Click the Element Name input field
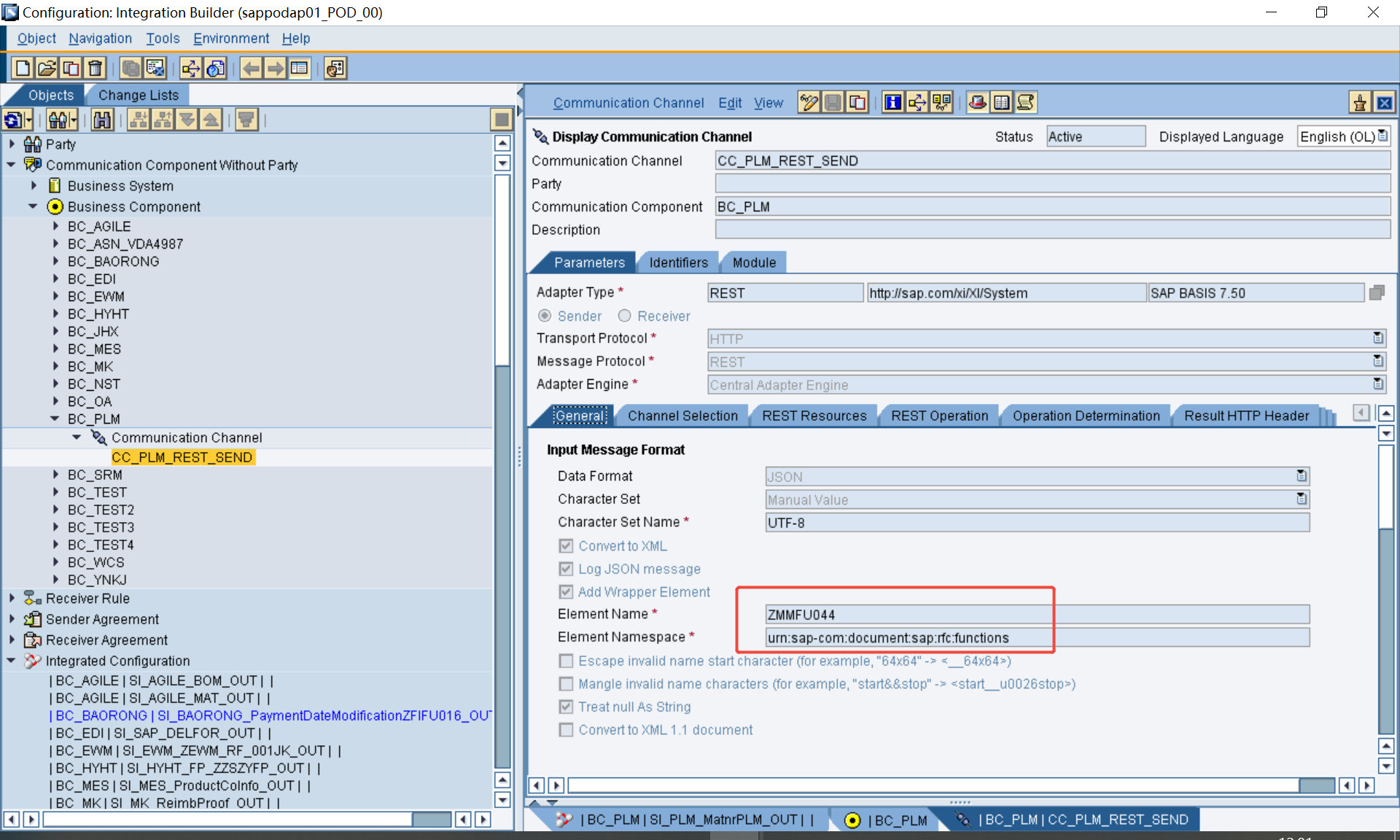 tap(1037, 615)
